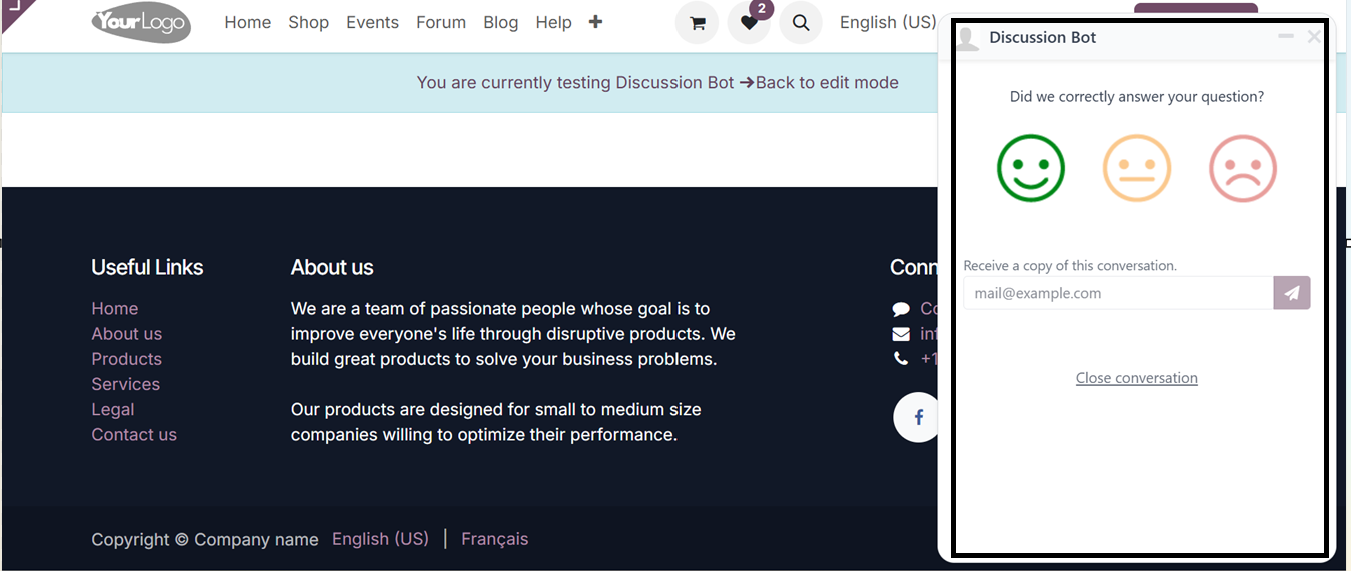Open the English (US) language dropdown
This screenshot has width=1351, height=571.
pos(888,22)
